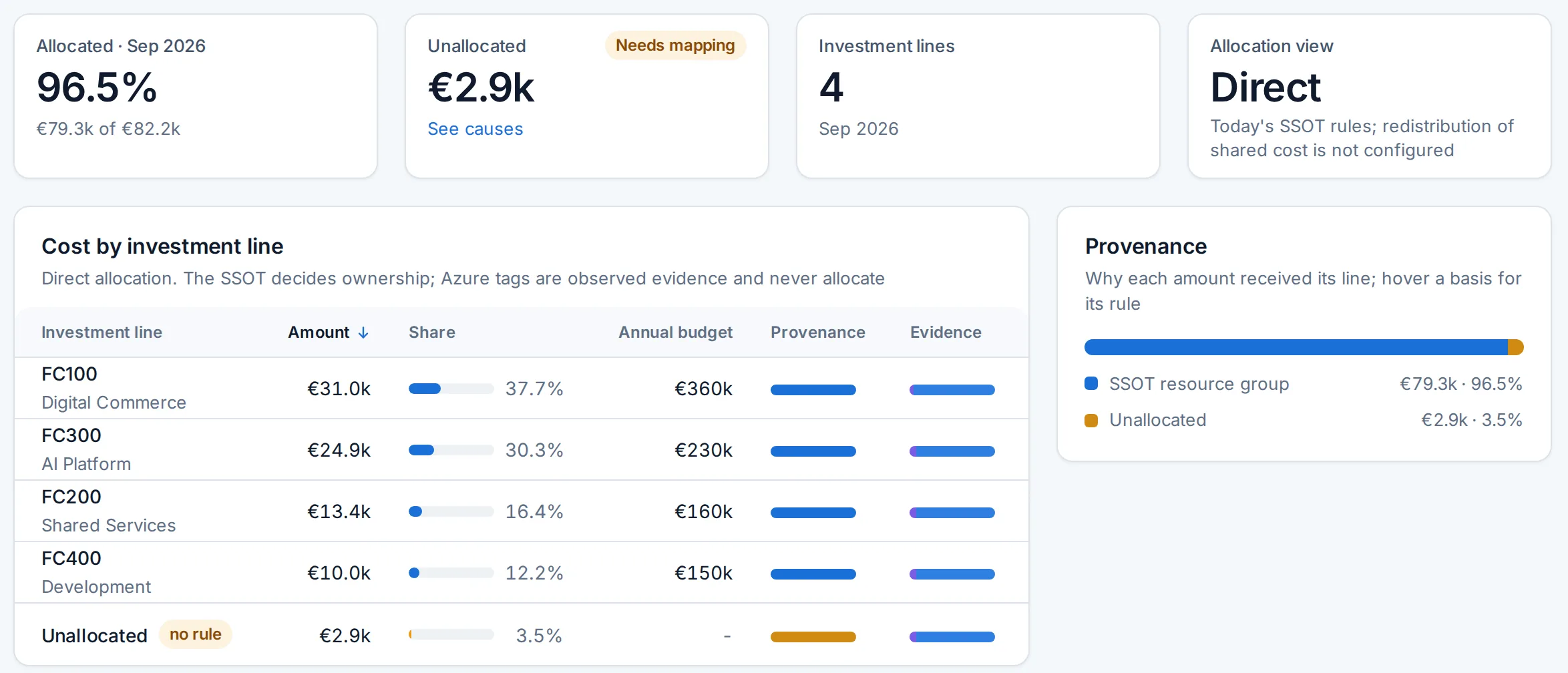Click the 37.7% share value
The width and height of the screenshot is (1568, 673).
pyautogui.click(x=534, y=389)
